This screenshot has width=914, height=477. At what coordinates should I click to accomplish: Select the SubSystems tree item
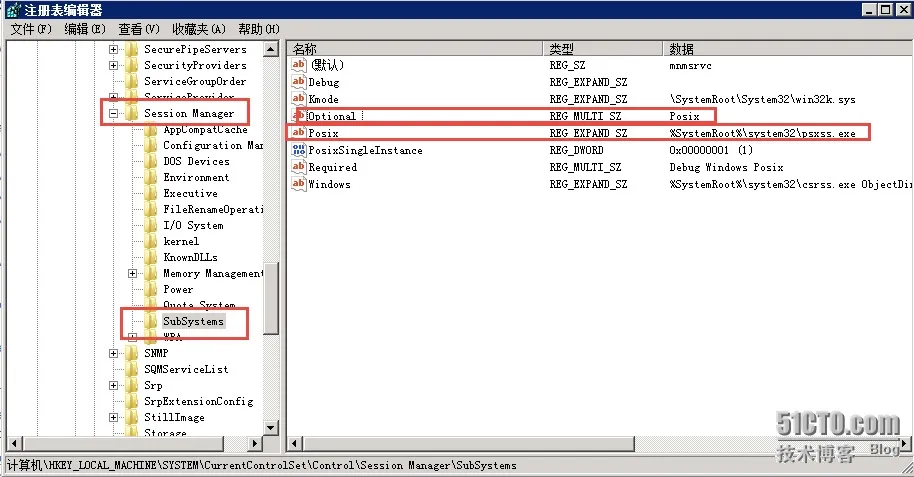(x=193, y=321)
